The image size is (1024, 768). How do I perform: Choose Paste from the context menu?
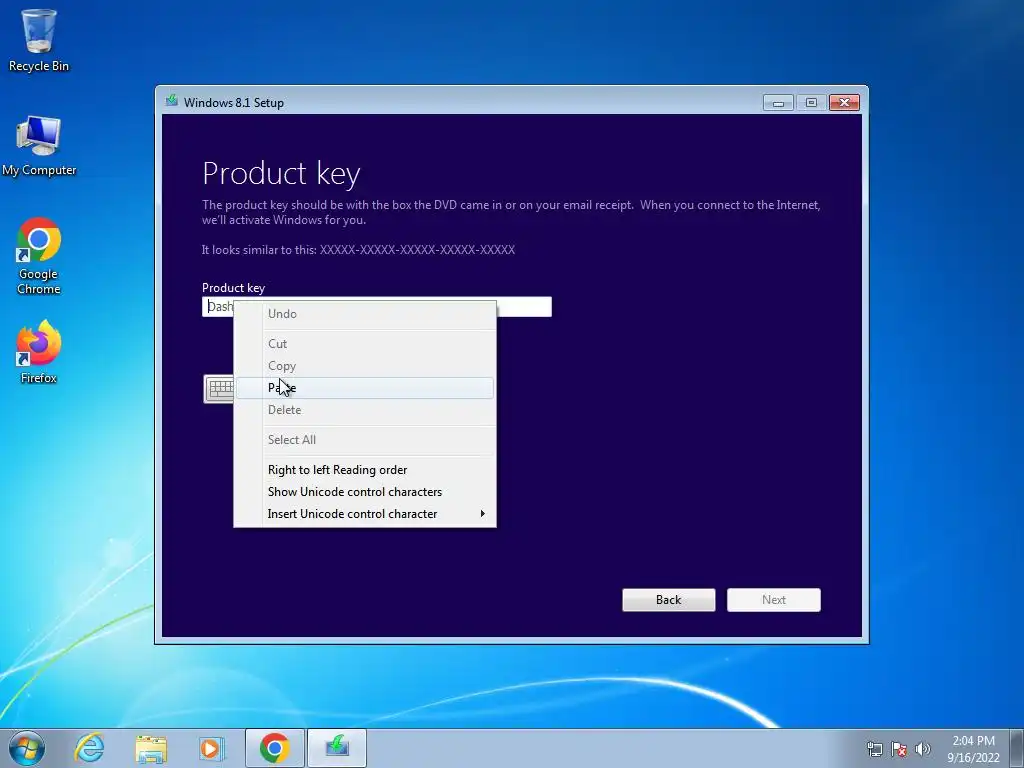364,388
